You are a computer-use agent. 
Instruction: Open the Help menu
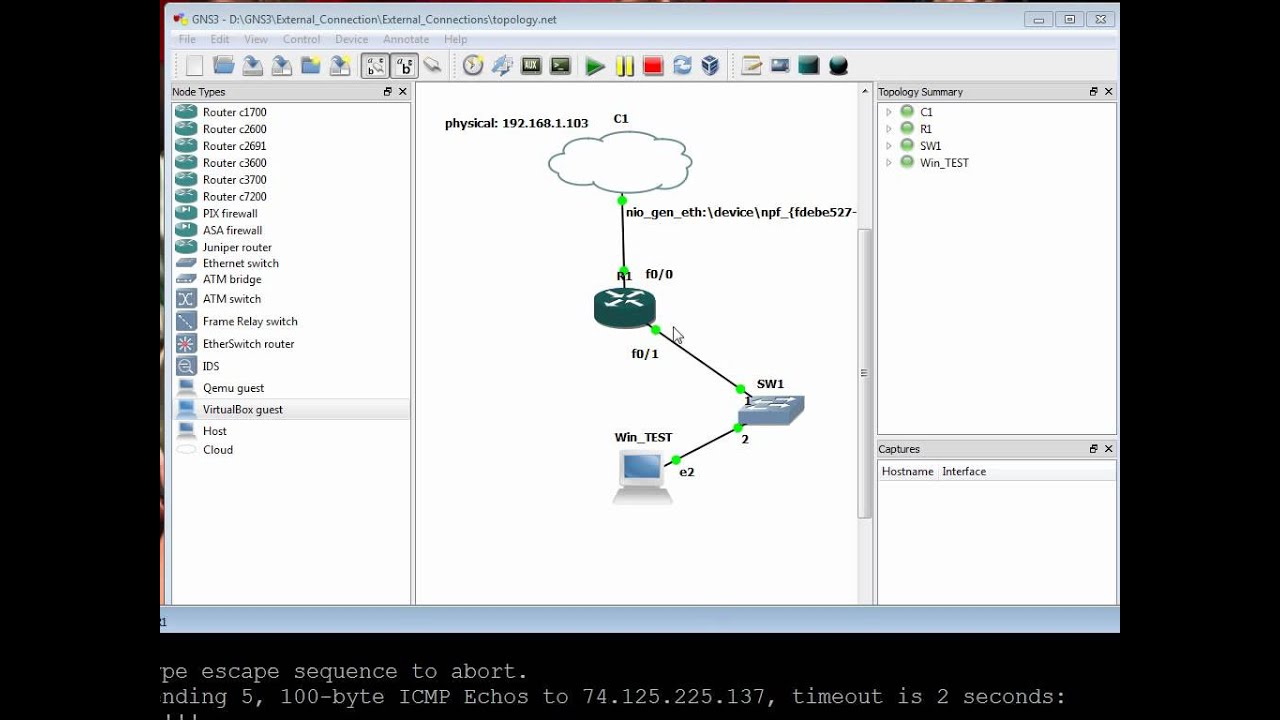pyautogui.click(x=455, y=39)
